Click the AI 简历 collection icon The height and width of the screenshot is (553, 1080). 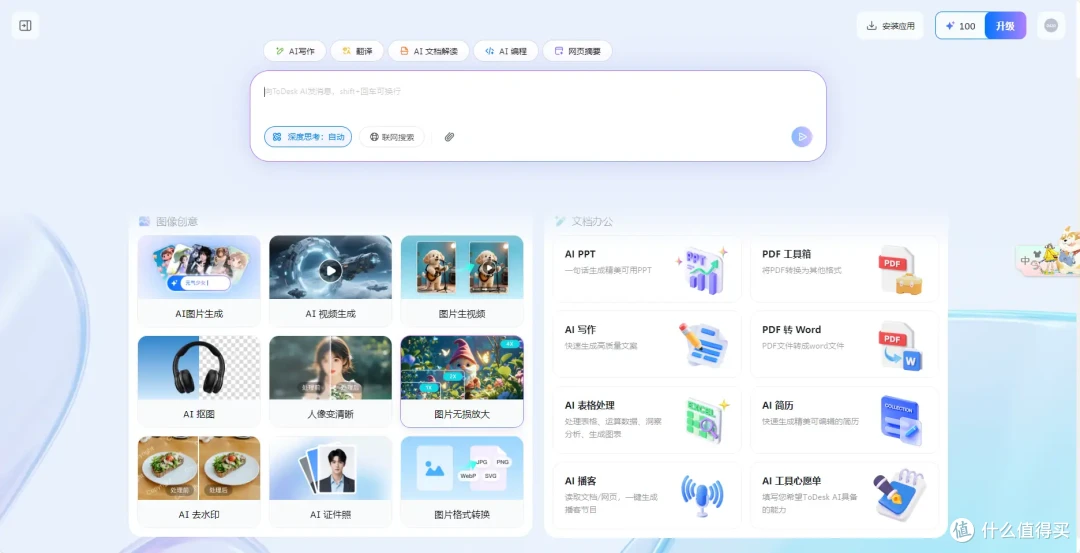[900, 420]
